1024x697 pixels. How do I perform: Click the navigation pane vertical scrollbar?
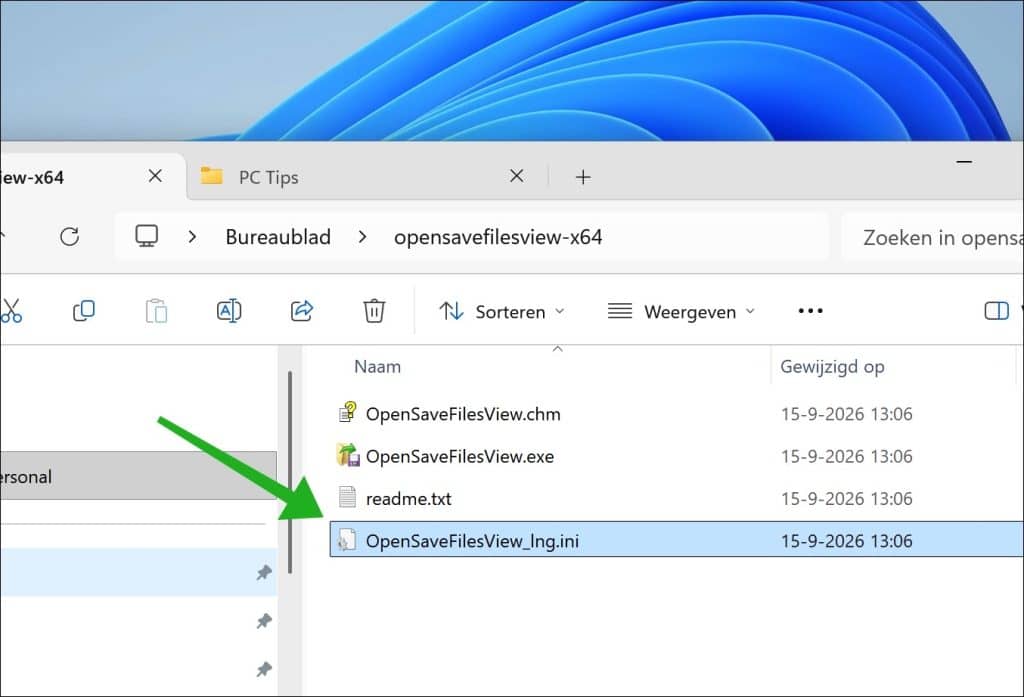(289, 472)
